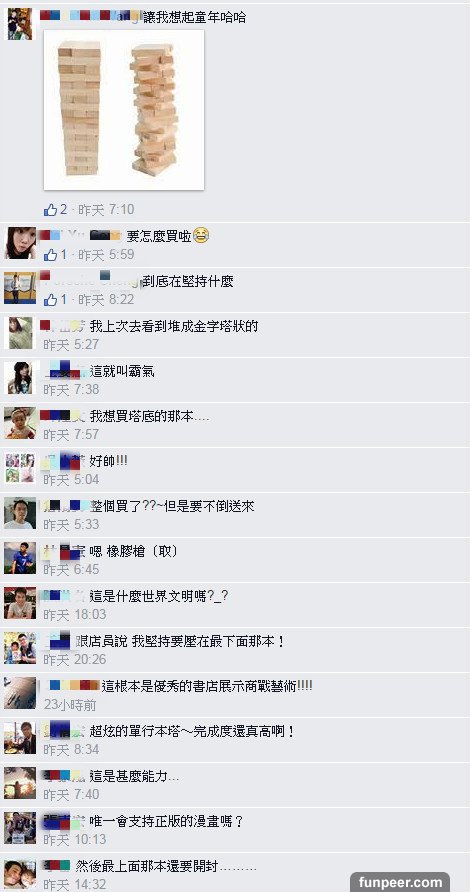Click commenter name before 我上次去看到堆成金字塔狀的

[63, 326]
